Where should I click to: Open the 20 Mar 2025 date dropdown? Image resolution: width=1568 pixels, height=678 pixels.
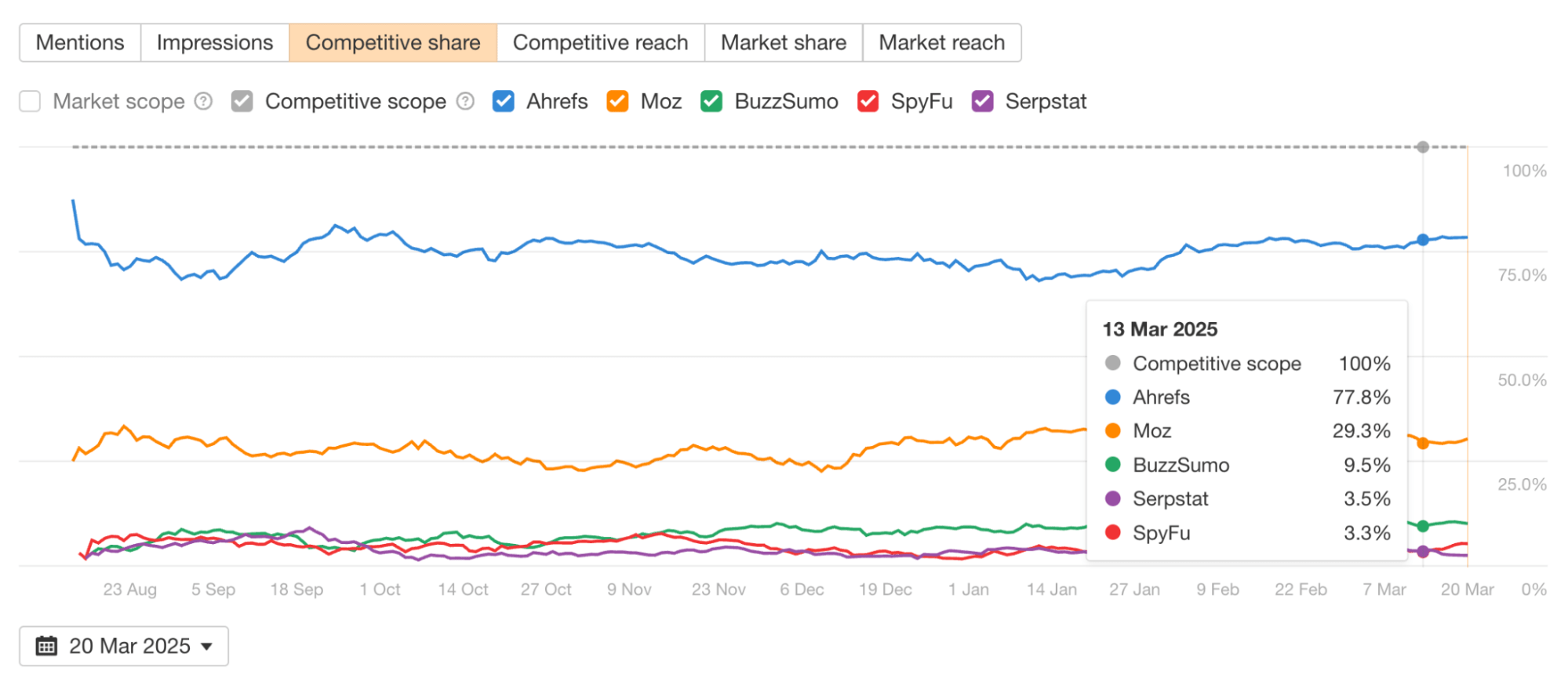(x=124, y=646)
